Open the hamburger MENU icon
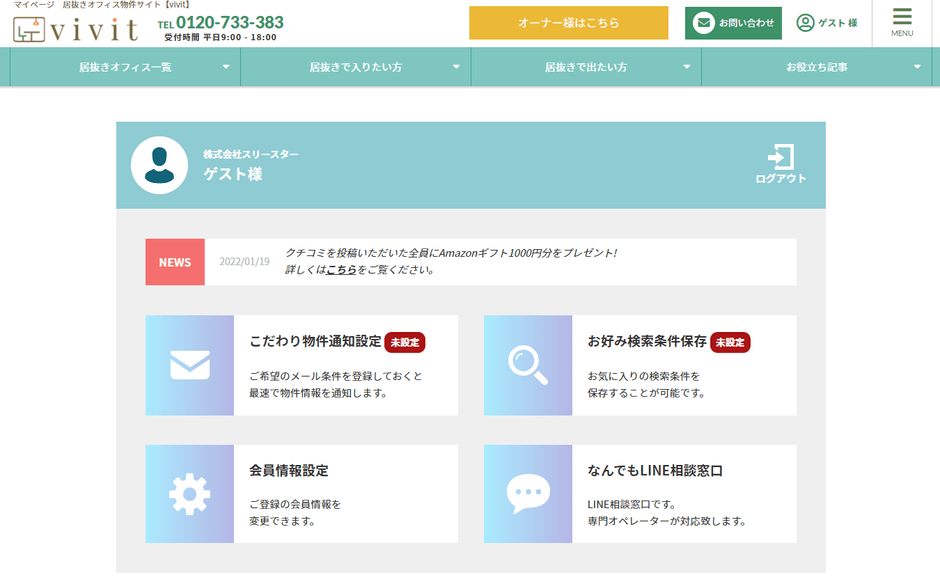 click(x=902, y=22)
